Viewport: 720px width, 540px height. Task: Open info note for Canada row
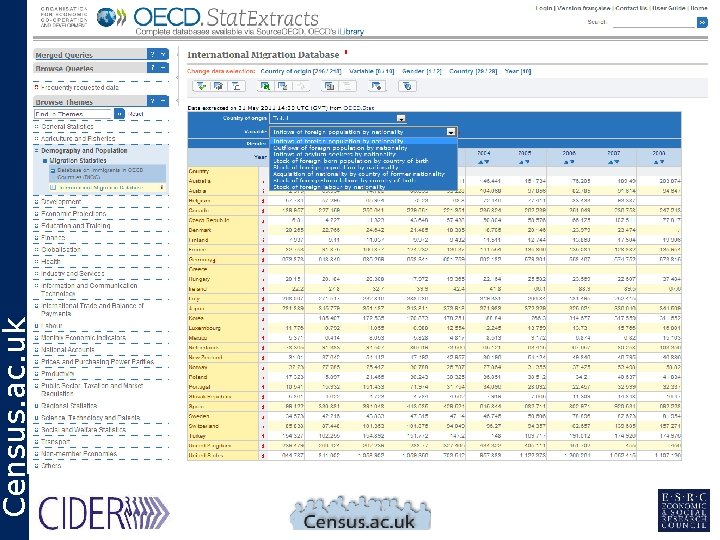click(263, 210)
